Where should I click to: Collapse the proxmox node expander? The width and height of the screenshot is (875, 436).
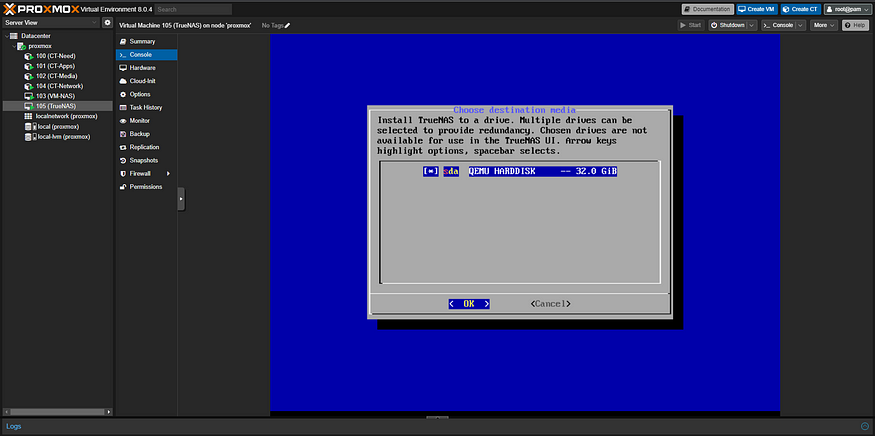[x=14, y=46]
